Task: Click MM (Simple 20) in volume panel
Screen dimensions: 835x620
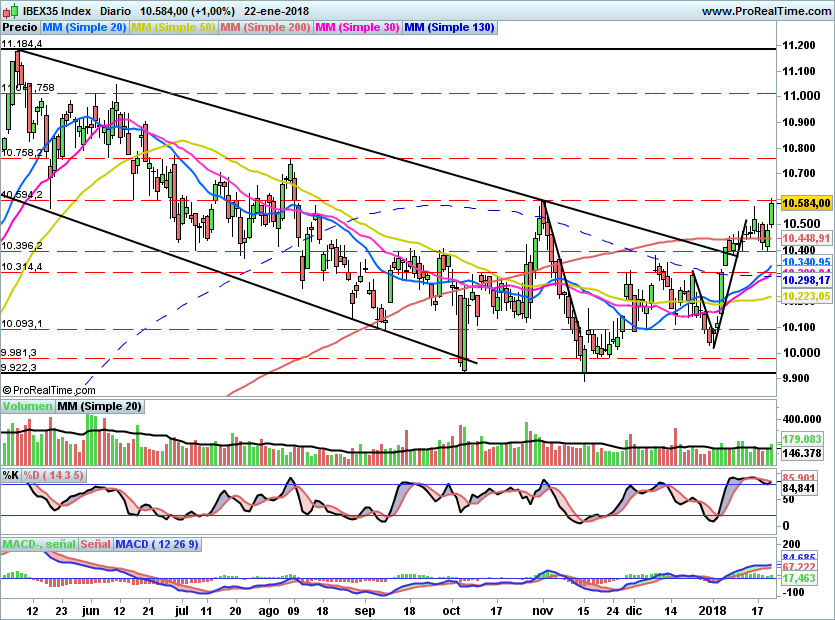Action: [x=100, y=406]
